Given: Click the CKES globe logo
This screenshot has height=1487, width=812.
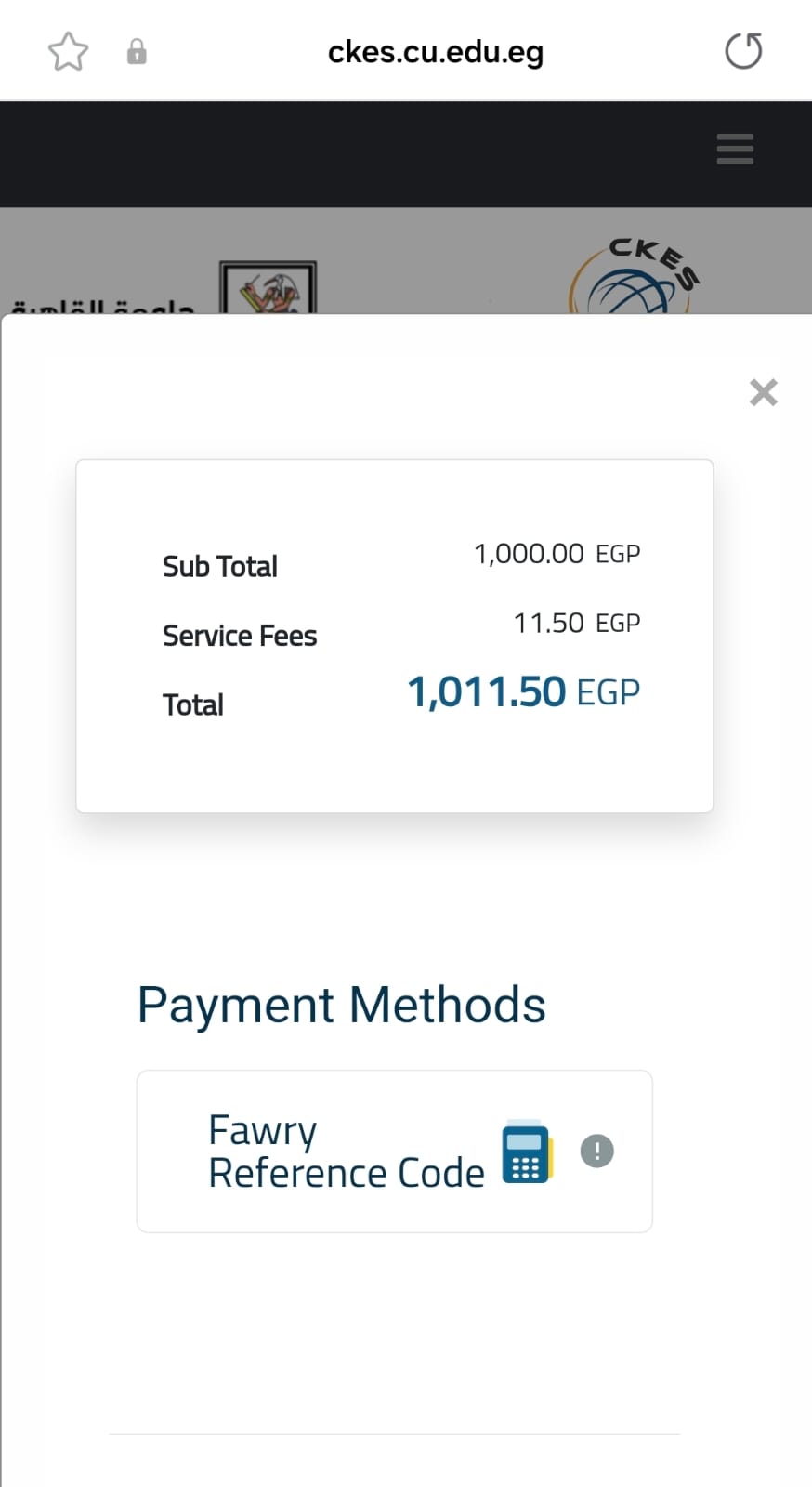Looking at the screenshot, I should pos(634,277).
